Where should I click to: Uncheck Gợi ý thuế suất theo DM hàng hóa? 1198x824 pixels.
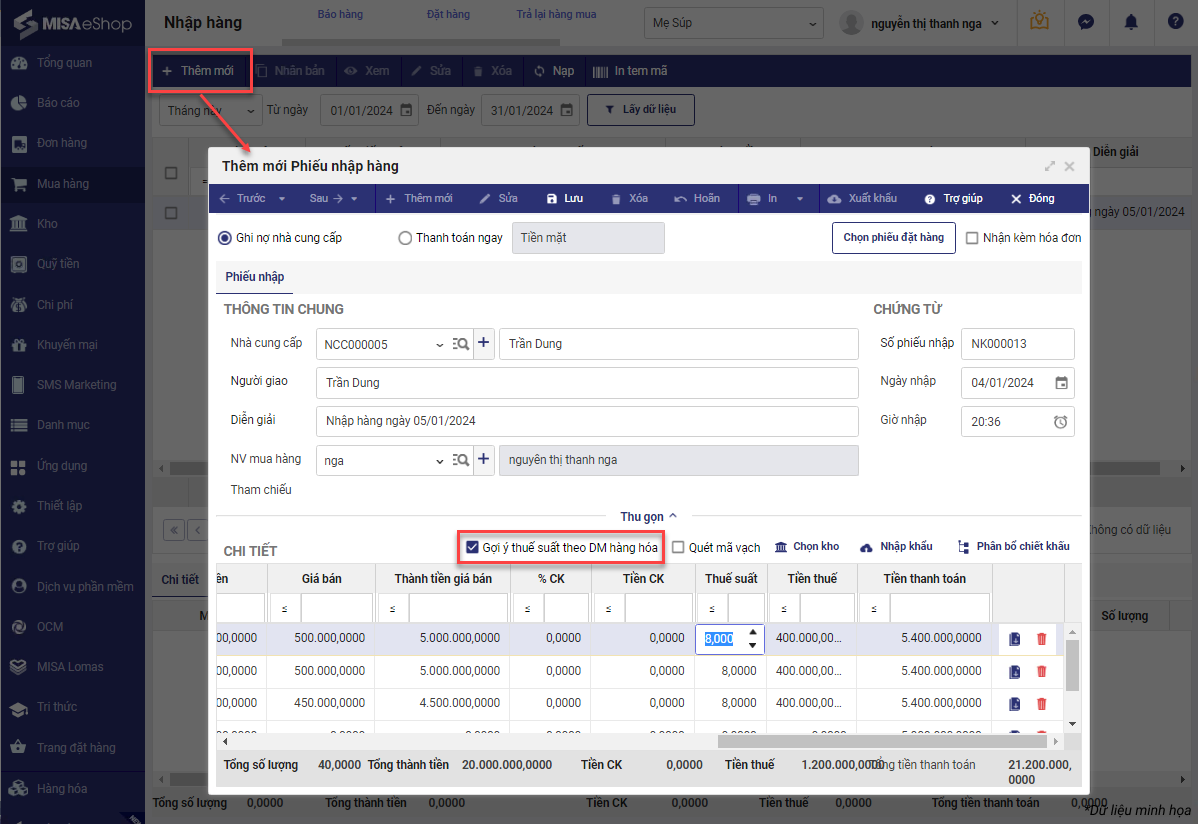point(473,547)
